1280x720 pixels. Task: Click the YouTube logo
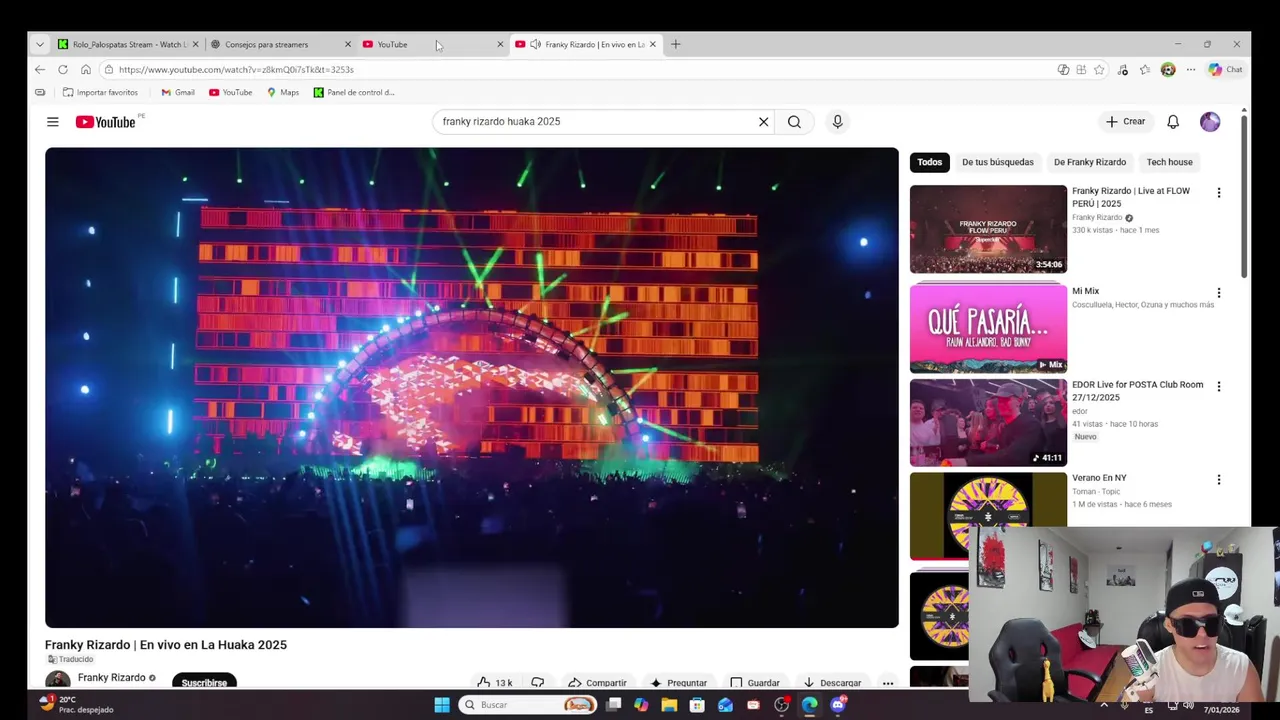pyautogui.click(x=105, y=122)
